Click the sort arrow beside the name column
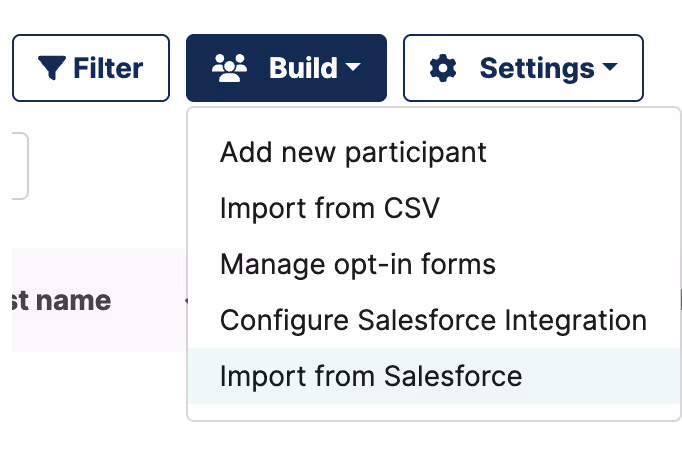The image size is (682, 456). click(x=184, y=300)
